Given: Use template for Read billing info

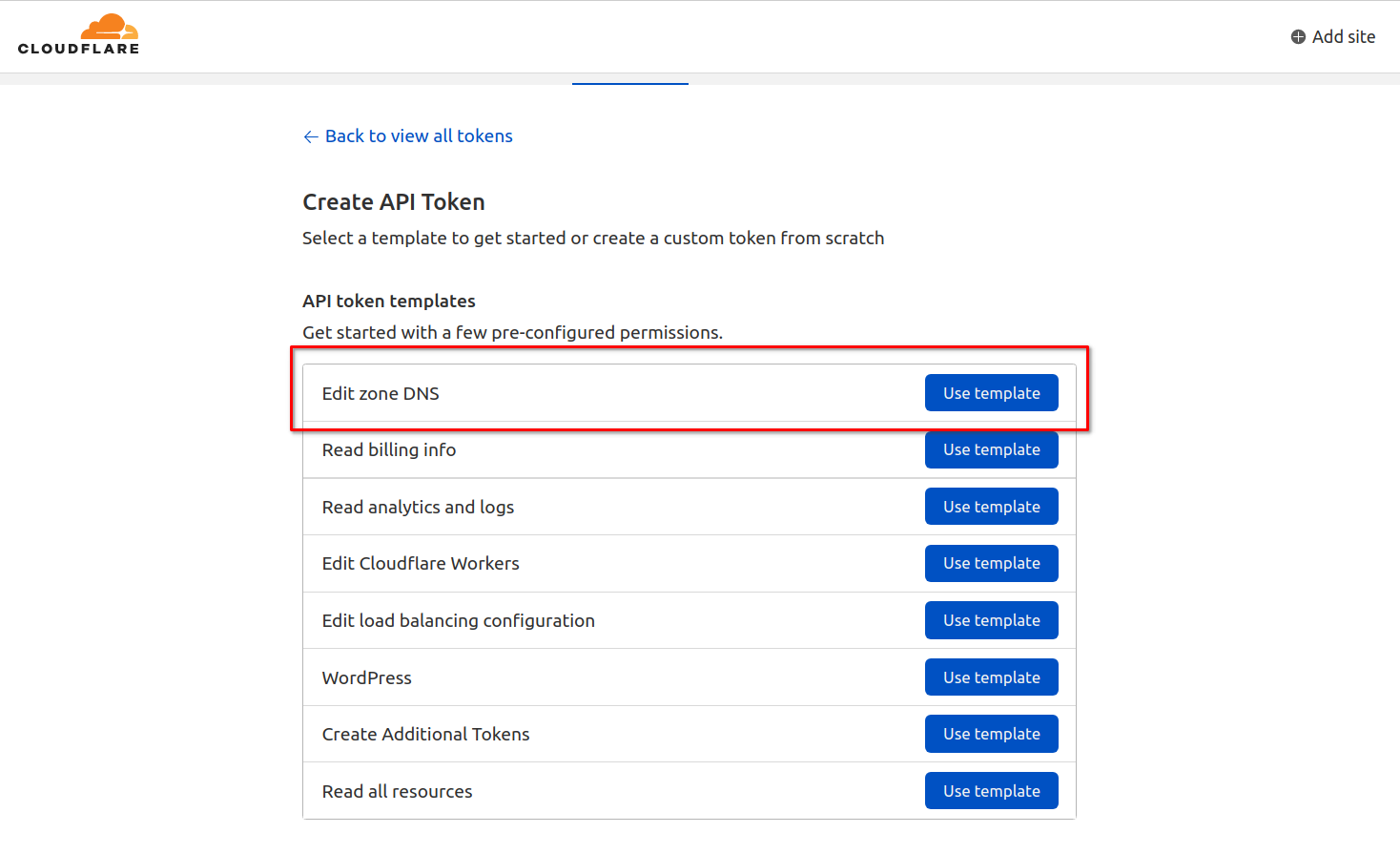Looking at the screenshot, I should [991, 449].
